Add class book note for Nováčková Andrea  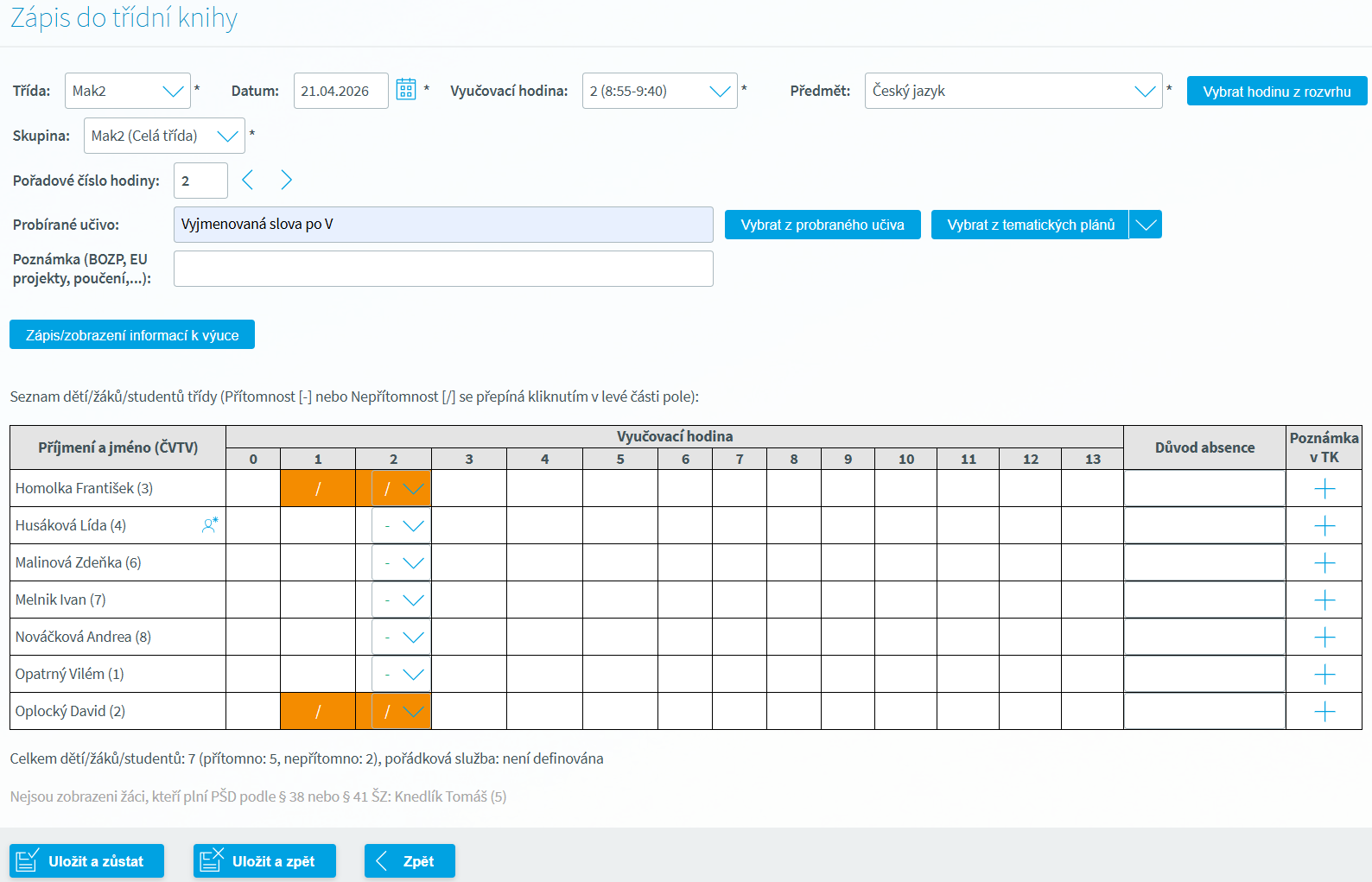(x=1324, y=638)
